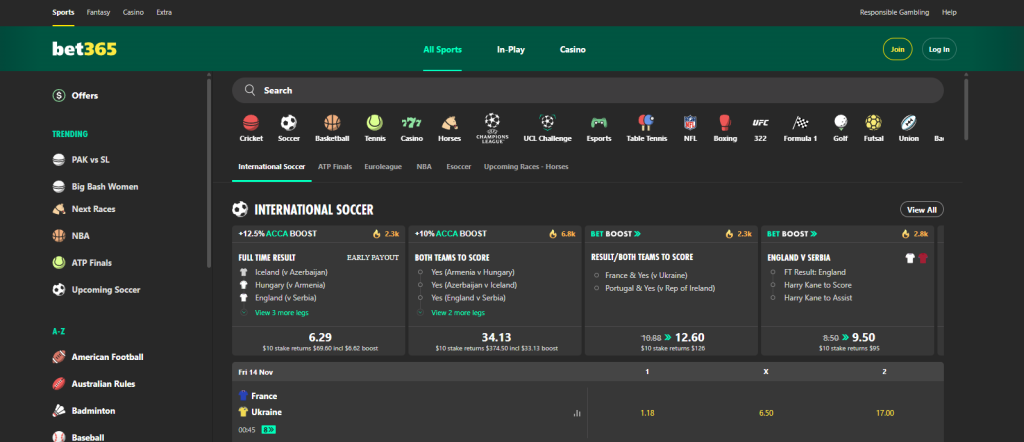Open the Casino header tab

[x=573, y=50]
